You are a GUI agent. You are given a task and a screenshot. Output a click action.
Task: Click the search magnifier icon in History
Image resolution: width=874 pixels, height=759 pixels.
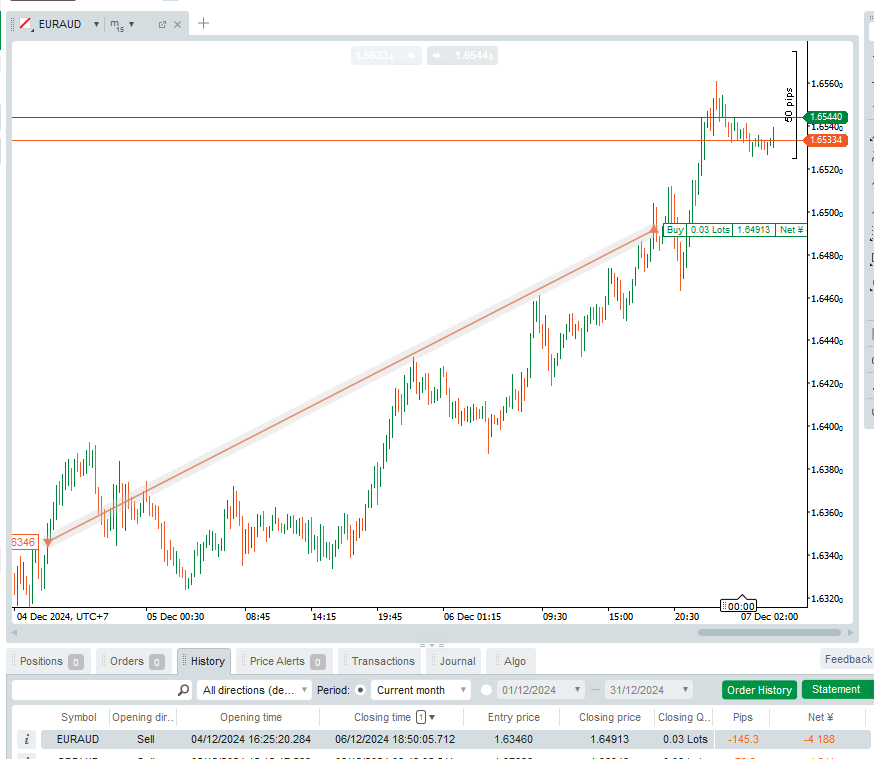(x=183, y=690)
